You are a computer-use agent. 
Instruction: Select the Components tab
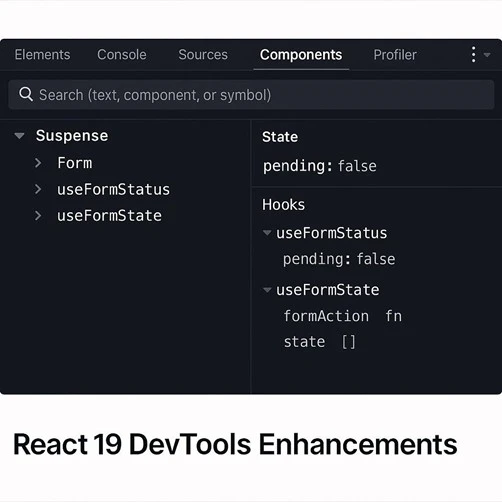pos(301,55)
